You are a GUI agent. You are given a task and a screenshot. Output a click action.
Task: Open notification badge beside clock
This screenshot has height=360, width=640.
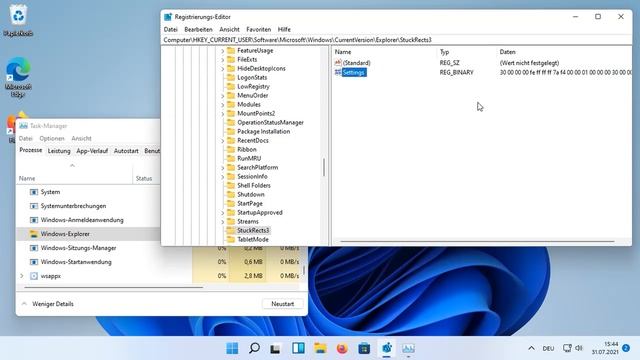pos(626,348)
